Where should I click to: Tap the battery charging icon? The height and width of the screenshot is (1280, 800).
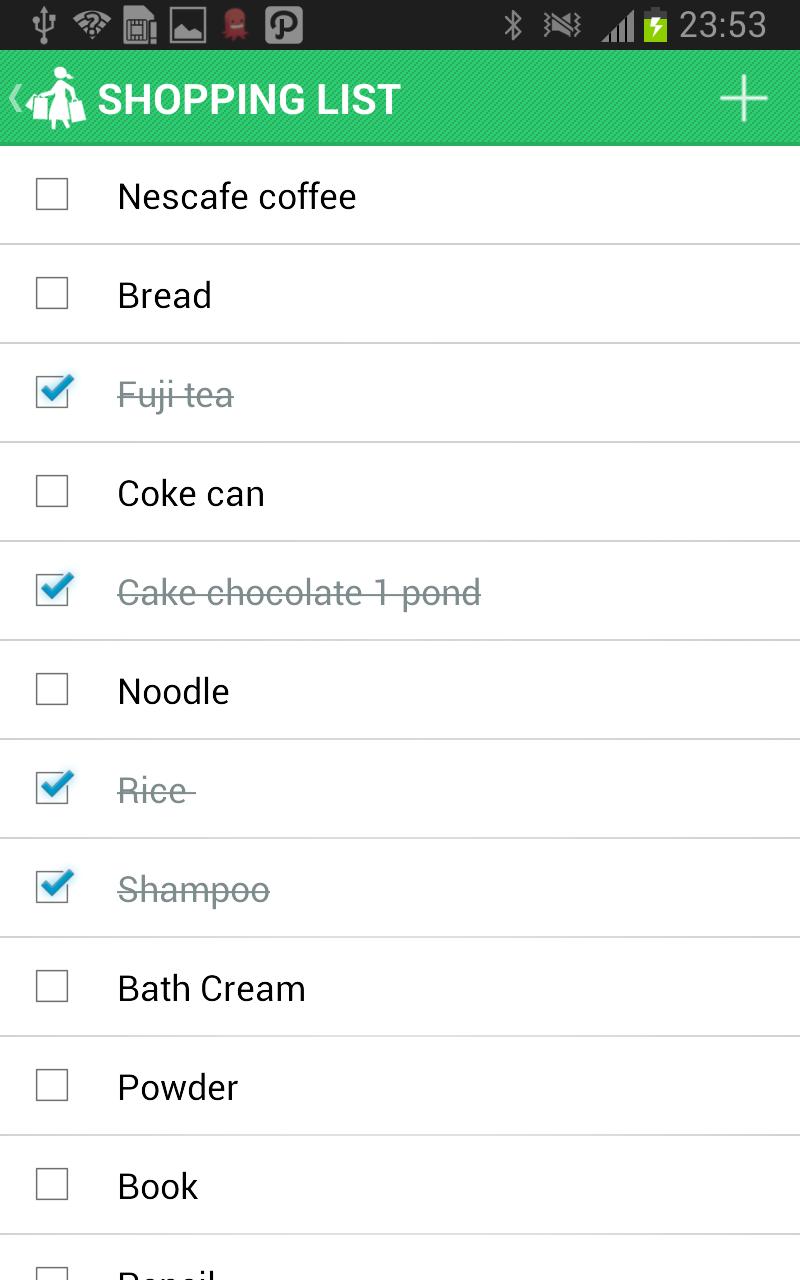[x=655, y=25]
